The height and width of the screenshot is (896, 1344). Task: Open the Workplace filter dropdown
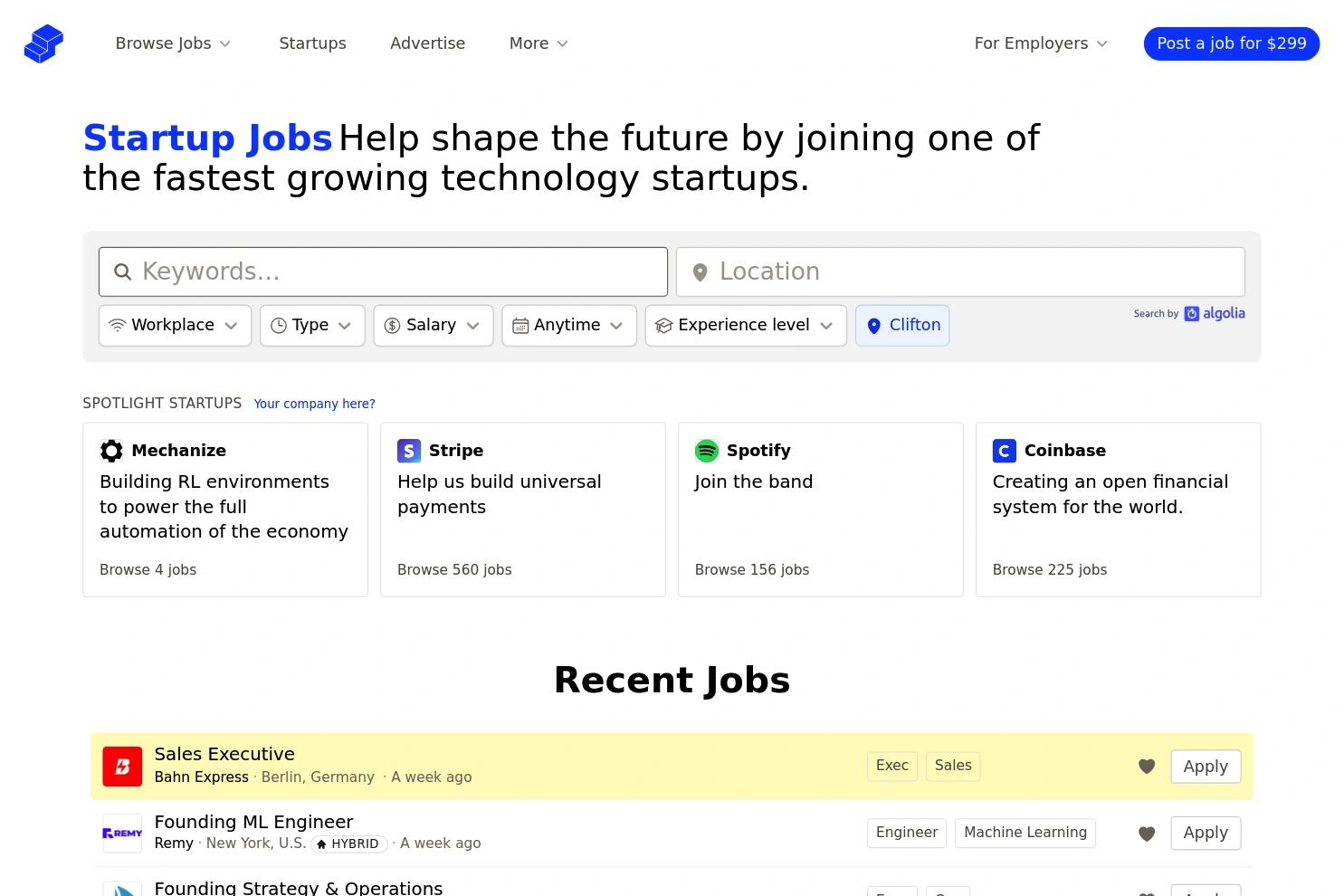(x=175, y=326)
